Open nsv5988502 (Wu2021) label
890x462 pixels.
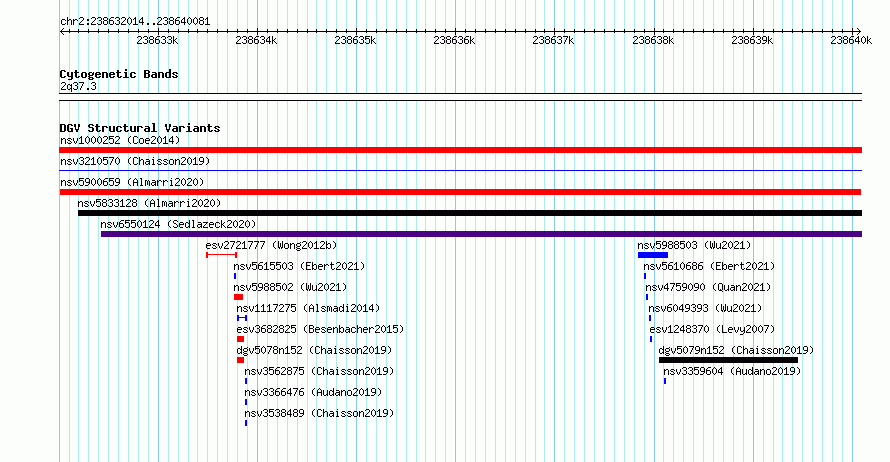tap(290, 287)
